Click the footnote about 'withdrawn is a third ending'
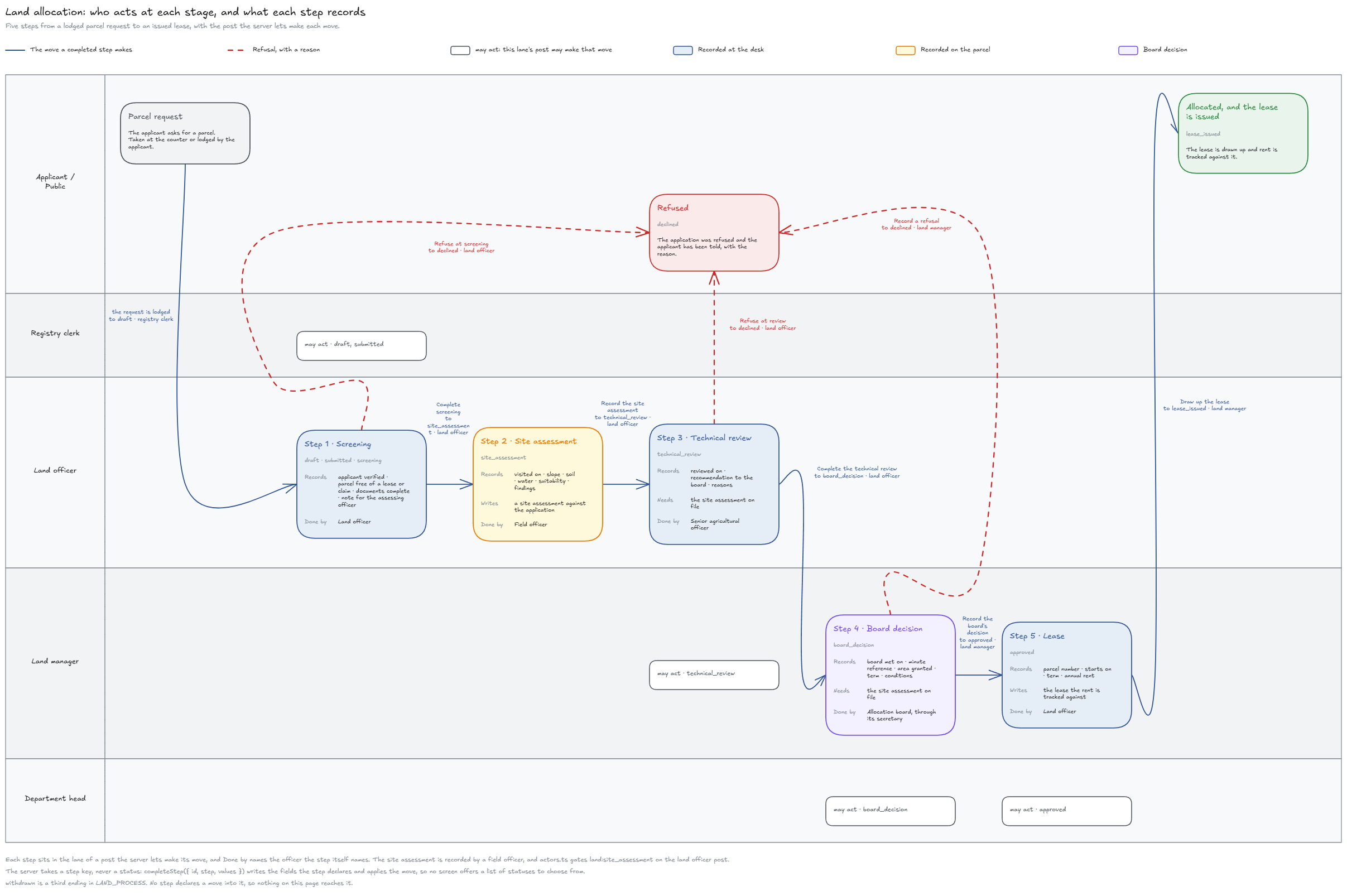Image resolution: width=1347 pixels, height=896 pixels. [x=179, y=883]
